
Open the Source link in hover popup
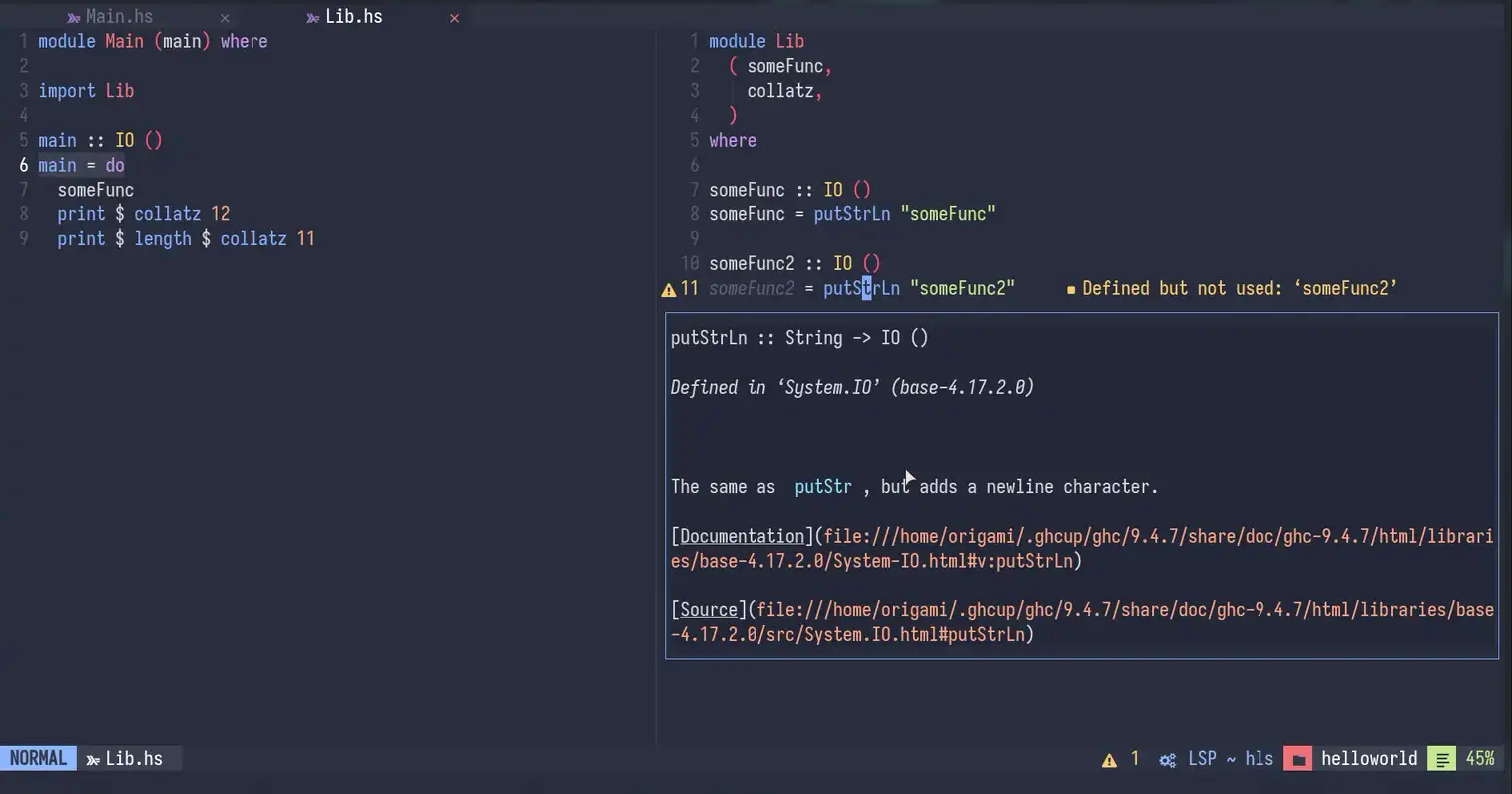click(708, 610)
